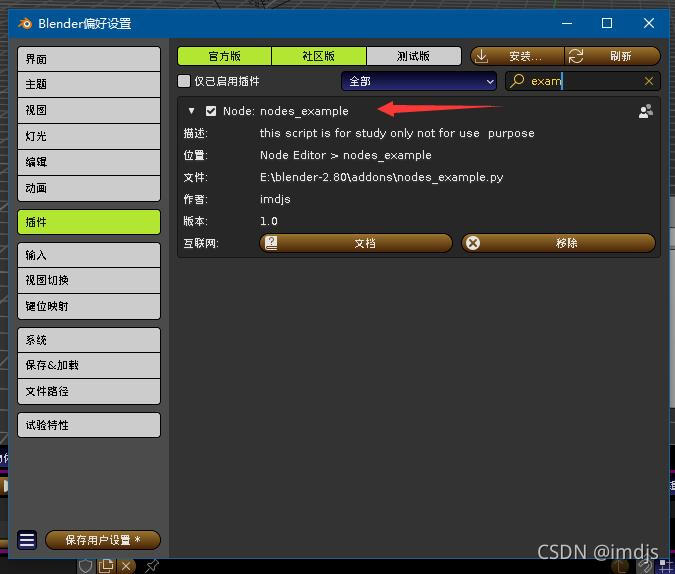675x574 pixels.
Task: Click the X icon in bottom bar
Action: click(126, 566)
